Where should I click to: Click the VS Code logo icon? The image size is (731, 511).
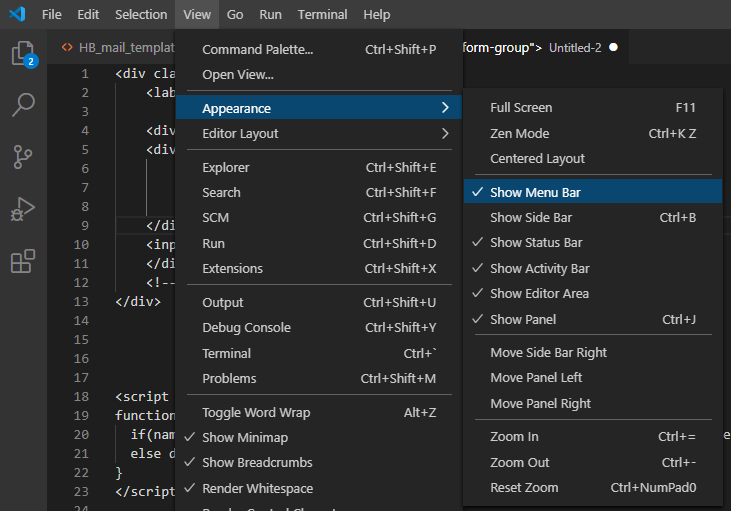(17, 15)
